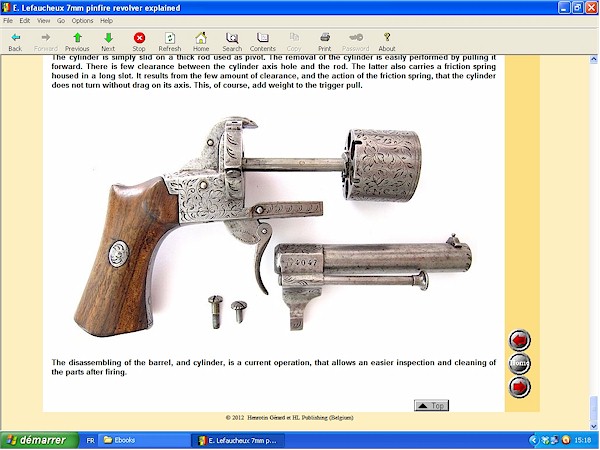Screen dimensions: 600x450
Task: Jump to page top with Top button
Action: pyautogui.click(x=431, y=406)
